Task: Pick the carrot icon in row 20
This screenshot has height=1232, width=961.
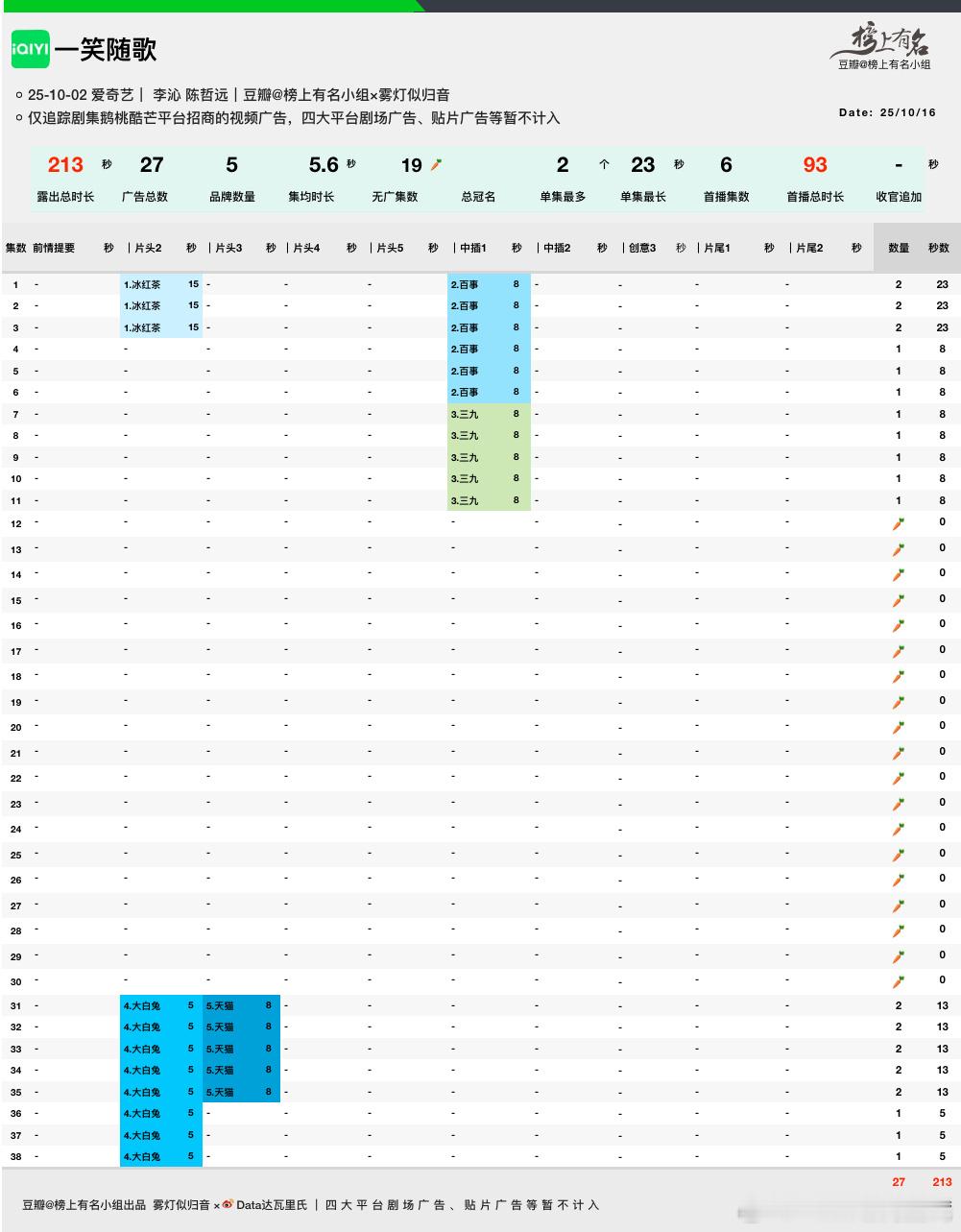Action: pos(899,727)
